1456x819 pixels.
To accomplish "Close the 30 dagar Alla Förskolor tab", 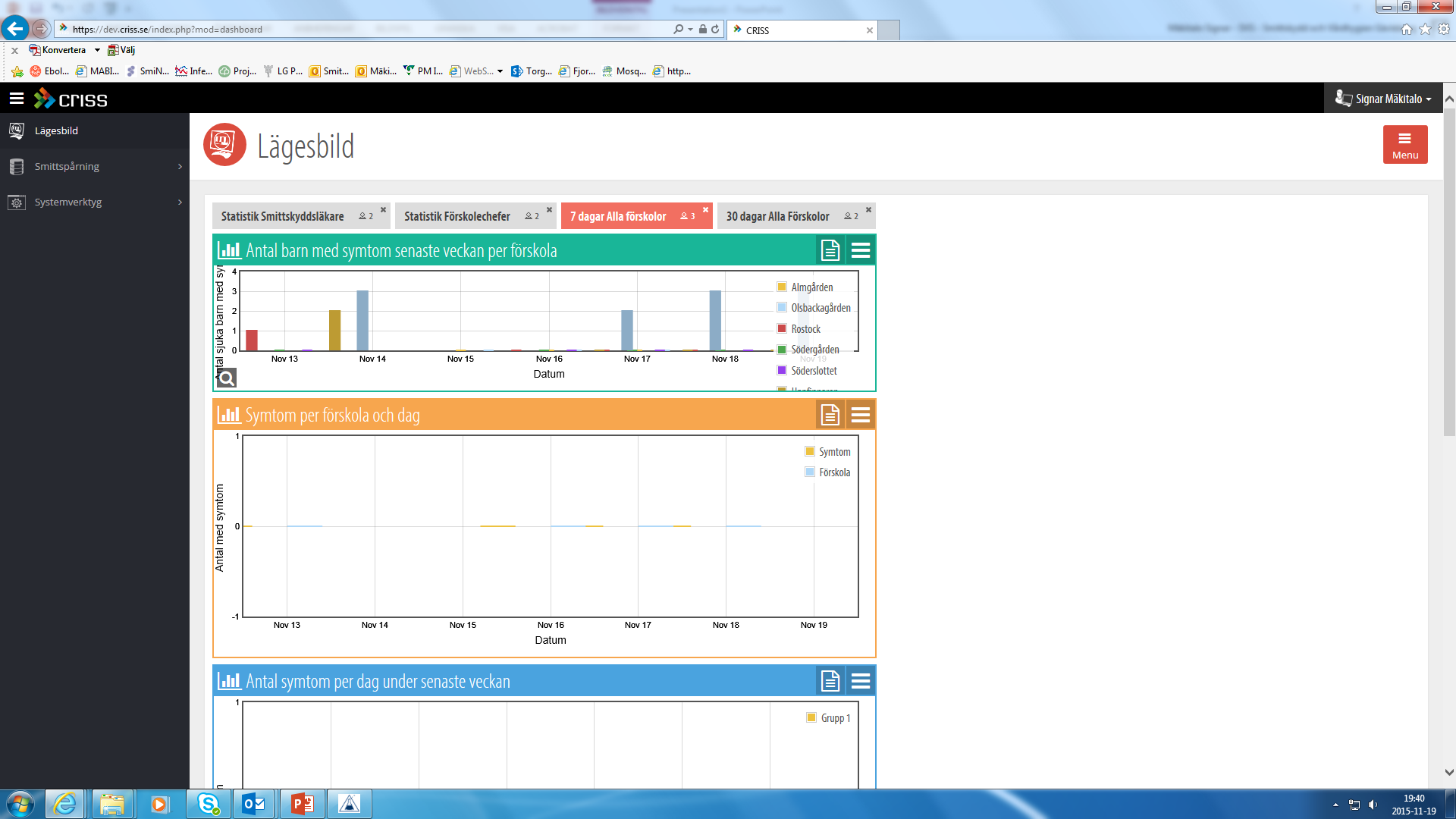I will click(x=868, y=210).
